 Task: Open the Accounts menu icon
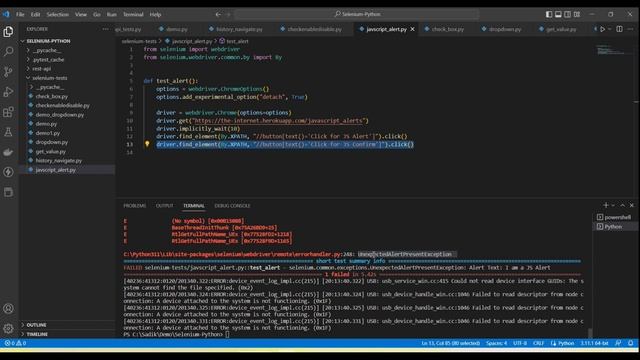pyautogui.click(x=8, y=309)
